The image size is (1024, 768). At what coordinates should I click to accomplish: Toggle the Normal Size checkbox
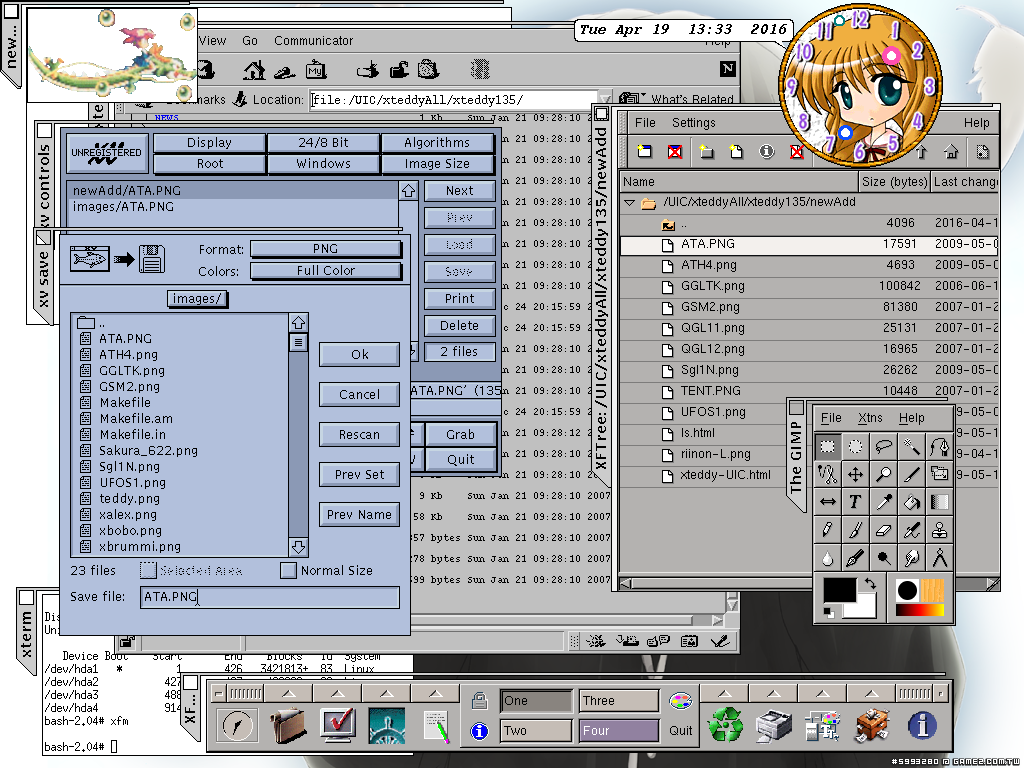(x=289, y=571)
